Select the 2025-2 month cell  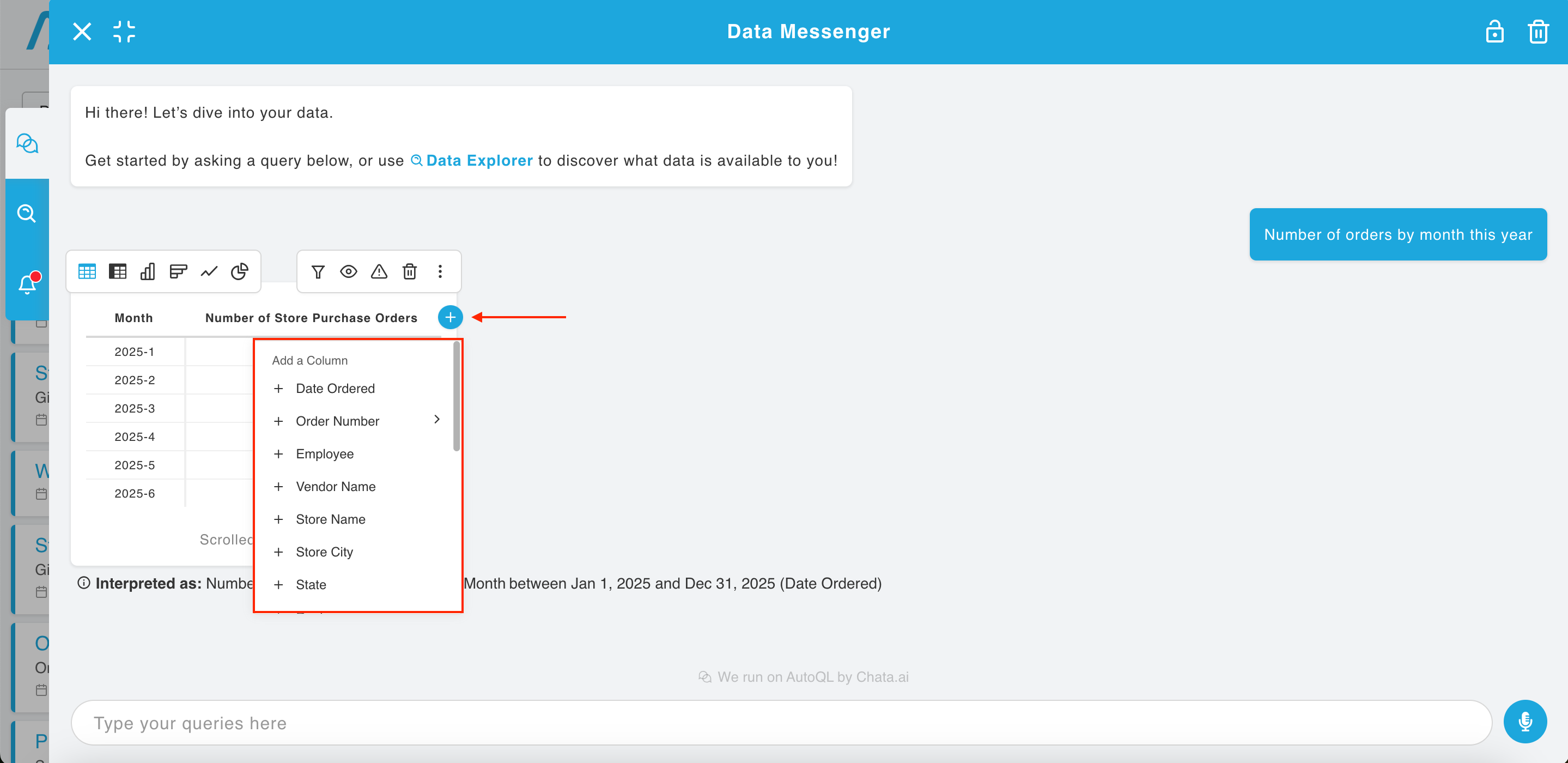tap(135, 380)
